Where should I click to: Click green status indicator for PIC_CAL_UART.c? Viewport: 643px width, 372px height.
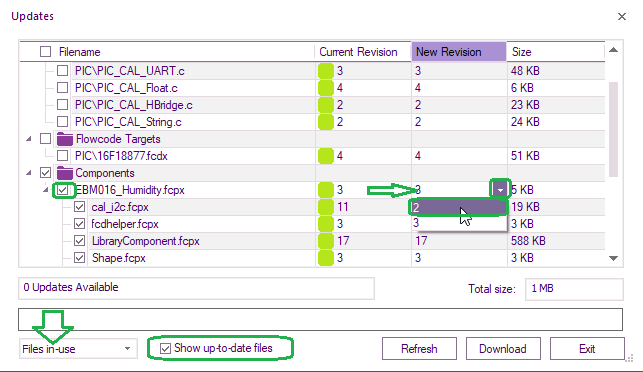click(326, 71)
